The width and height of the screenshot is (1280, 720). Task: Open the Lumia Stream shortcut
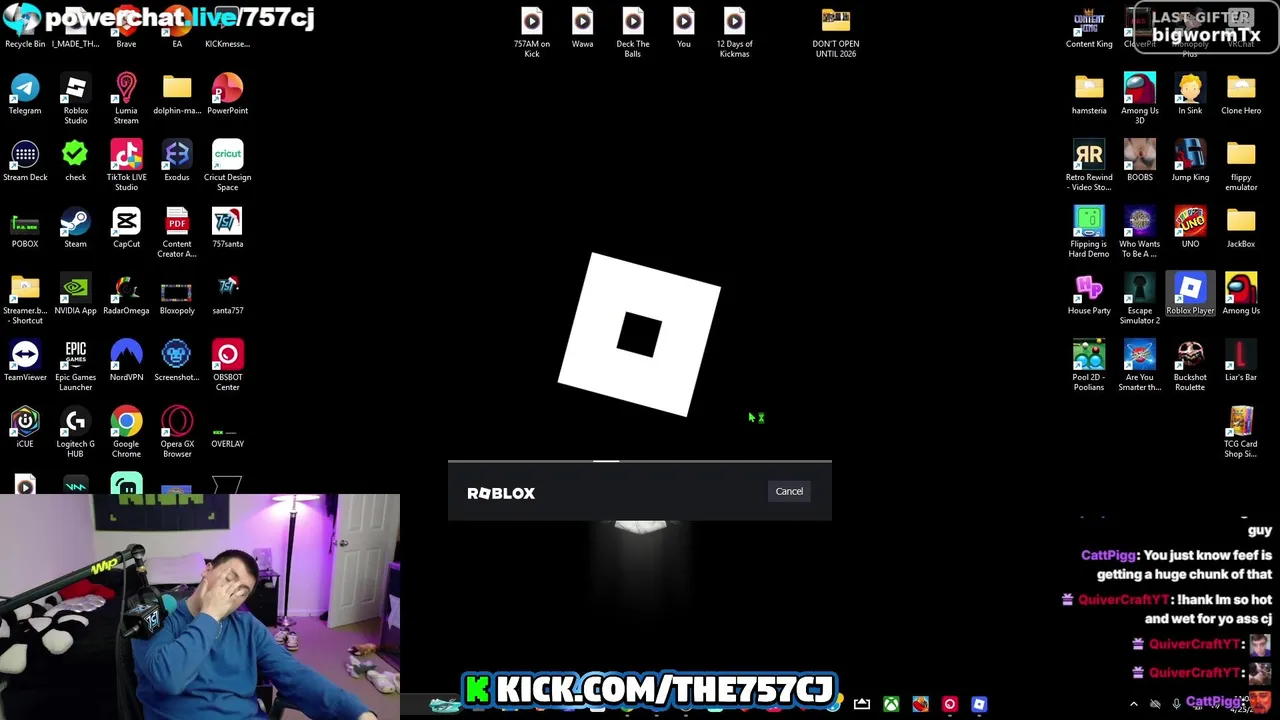click(x=126, y=98)
